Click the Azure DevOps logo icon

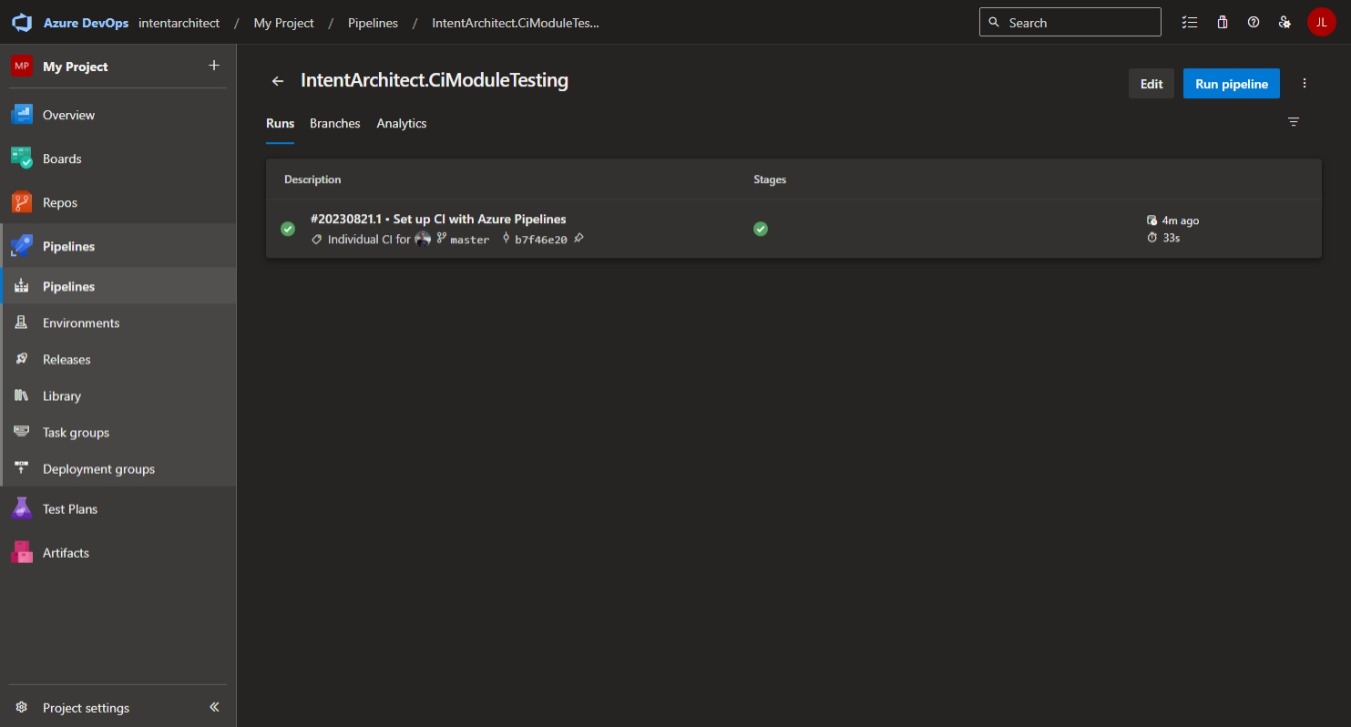(22, 22)
